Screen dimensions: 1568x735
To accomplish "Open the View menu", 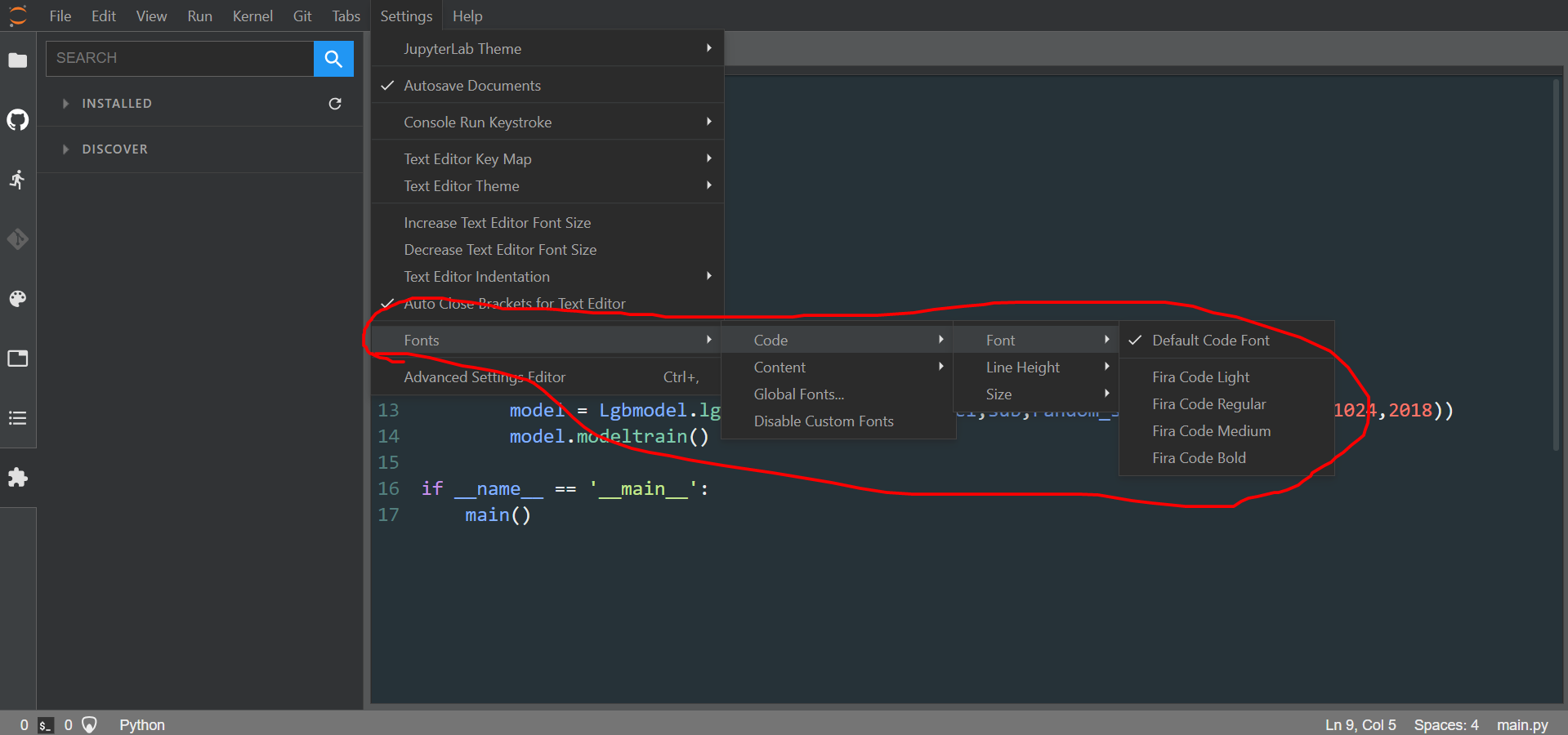I will (x=151, y=16).
